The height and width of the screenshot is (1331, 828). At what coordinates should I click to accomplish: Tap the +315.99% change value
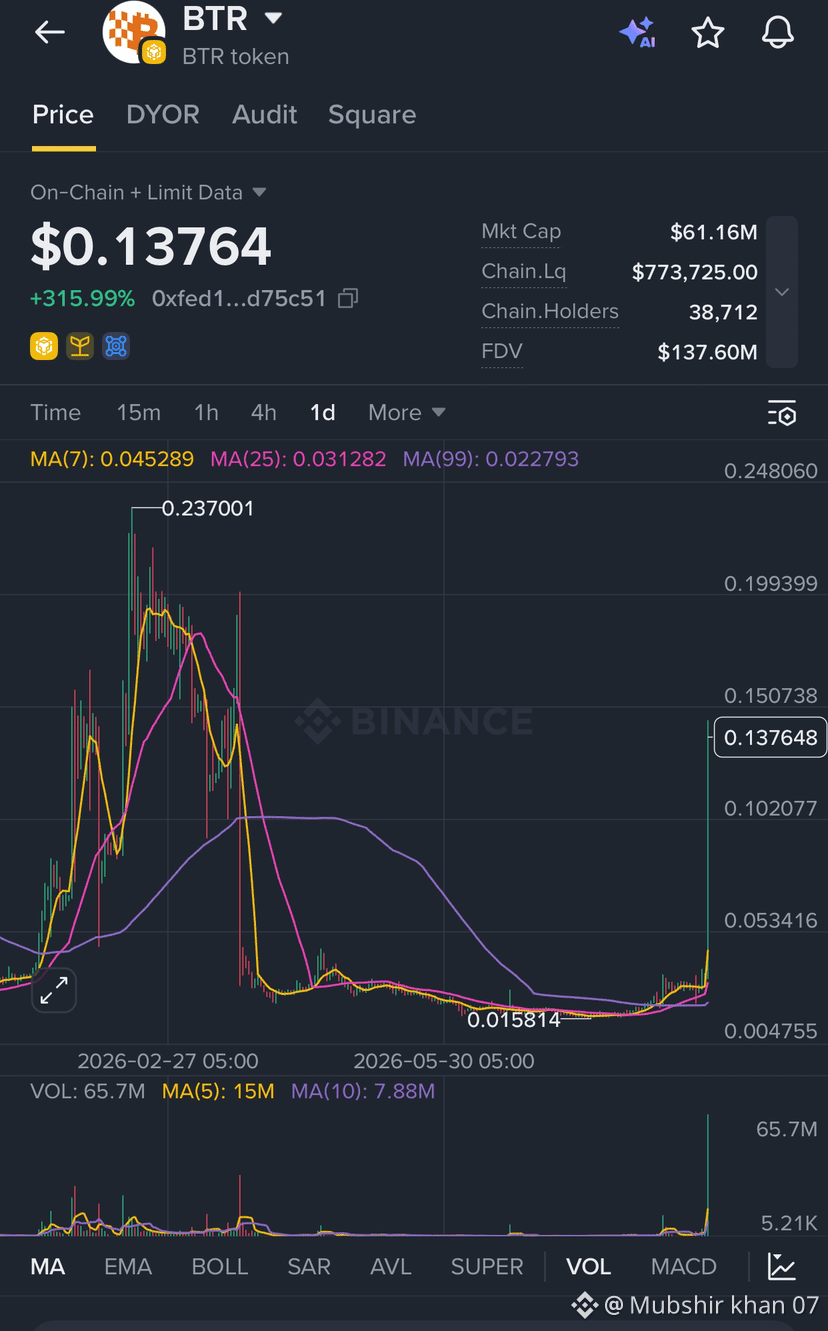[x=82, y=298]
